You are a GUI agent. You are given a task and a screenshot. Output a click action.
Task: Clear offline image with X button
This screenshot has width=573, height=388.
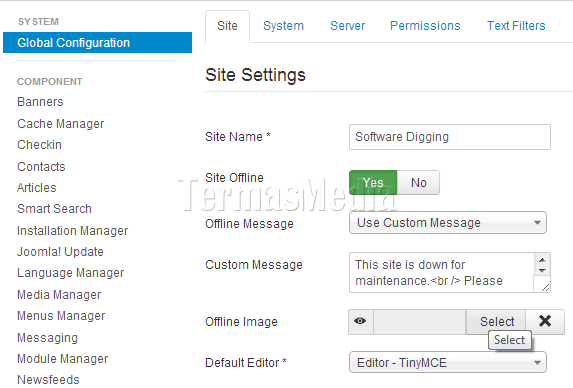pos(545,322)
